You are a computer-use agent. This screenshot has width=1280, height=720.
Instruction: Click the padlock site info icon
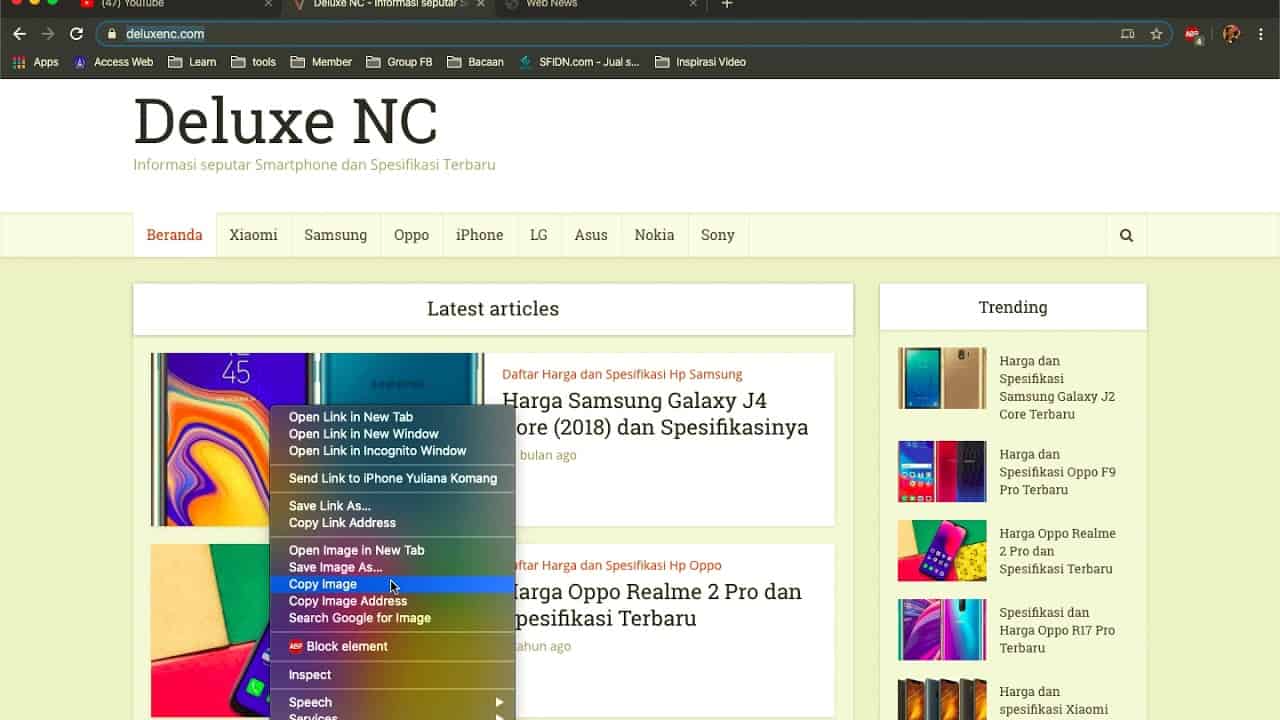coord(112,34)
